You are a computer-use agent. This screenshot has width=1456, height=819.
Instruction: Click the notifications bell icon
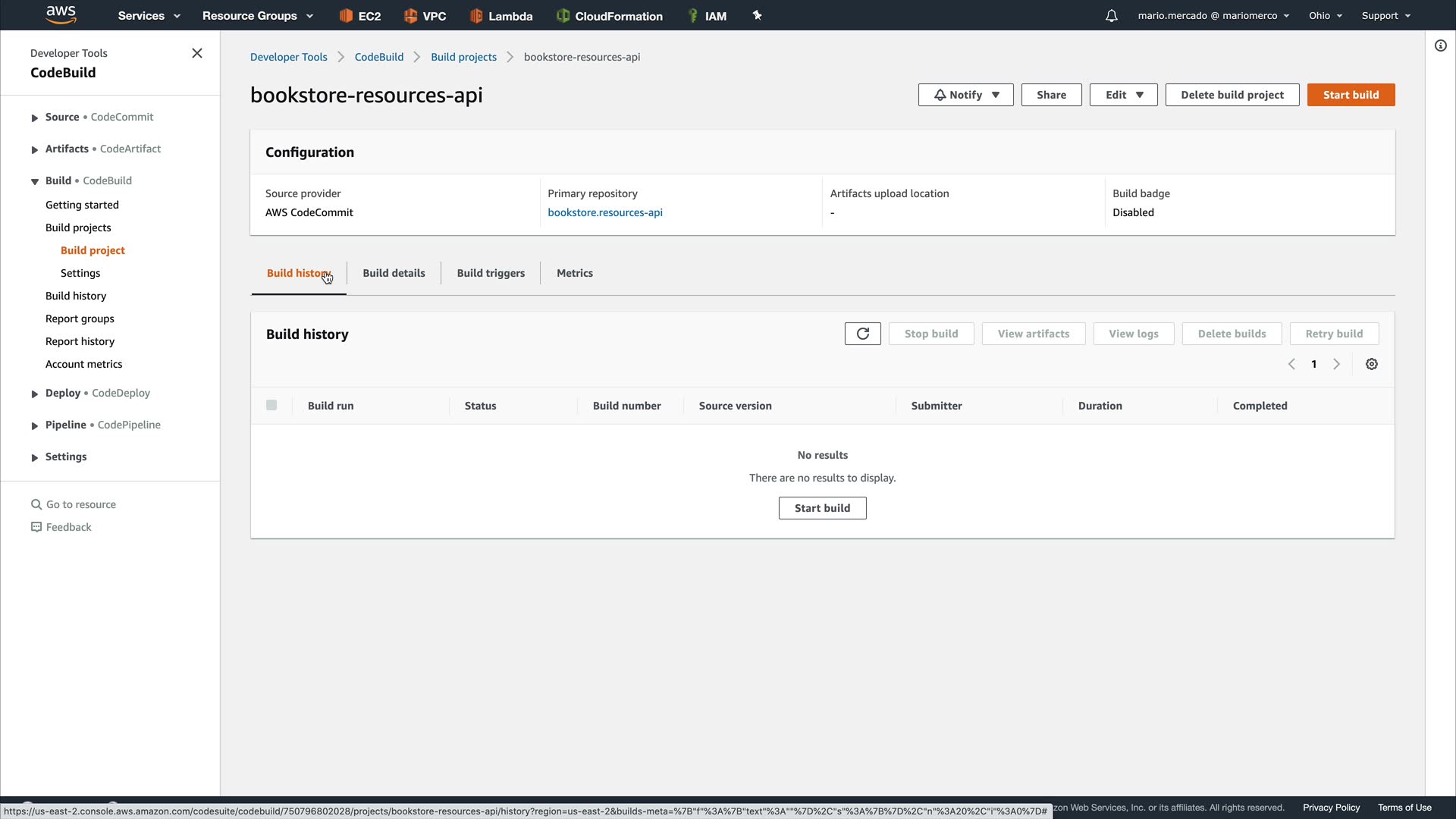(x=1111, y=16)
